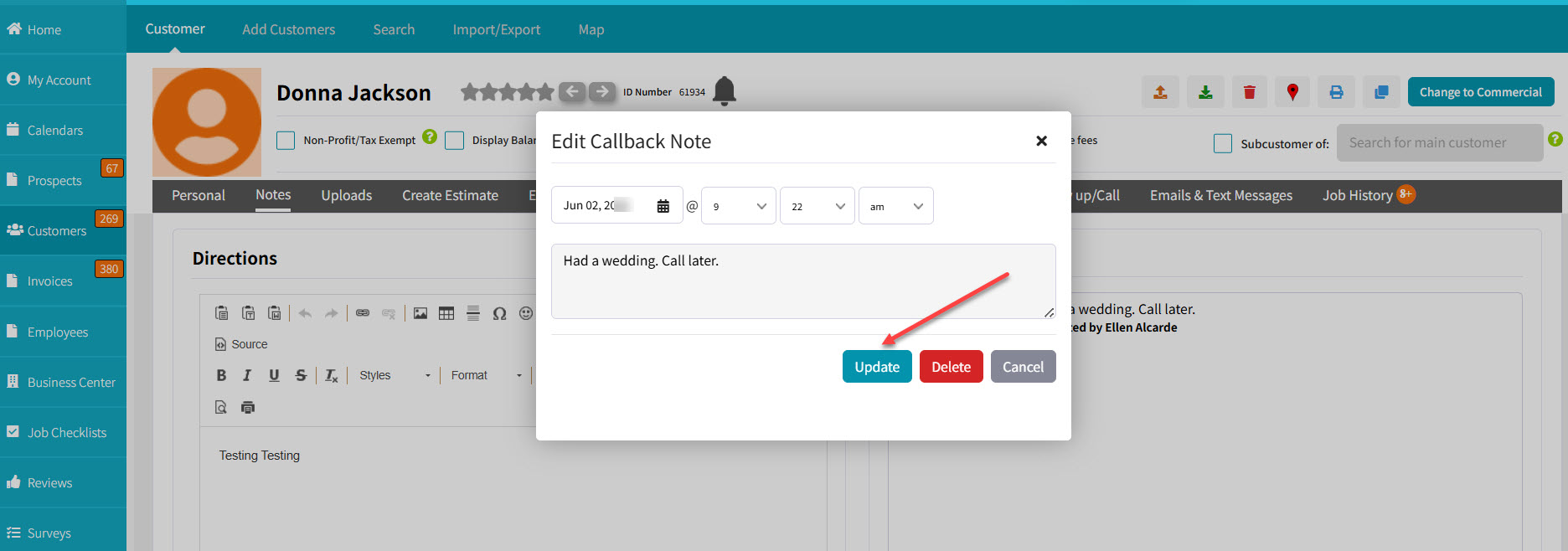Screen dimensions: 1568x551
Task: Open the Job History tab
Action: 1357,195
